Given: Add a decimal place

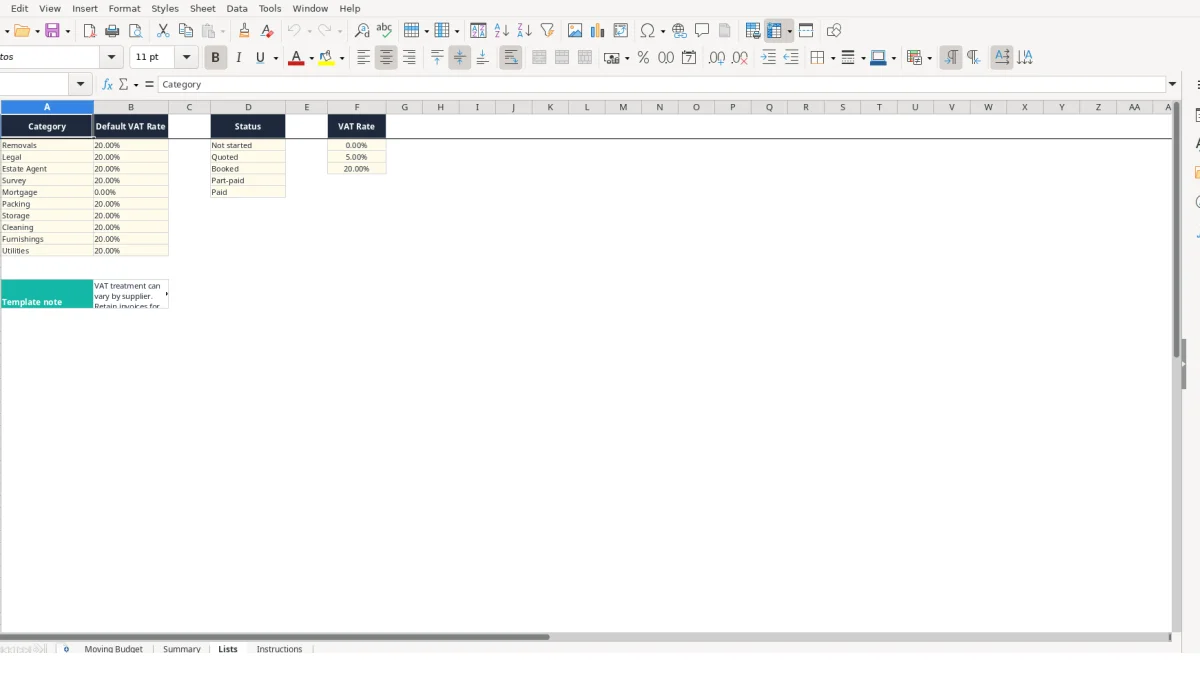Looking at the screenshot, I should [x=717, y=58].
